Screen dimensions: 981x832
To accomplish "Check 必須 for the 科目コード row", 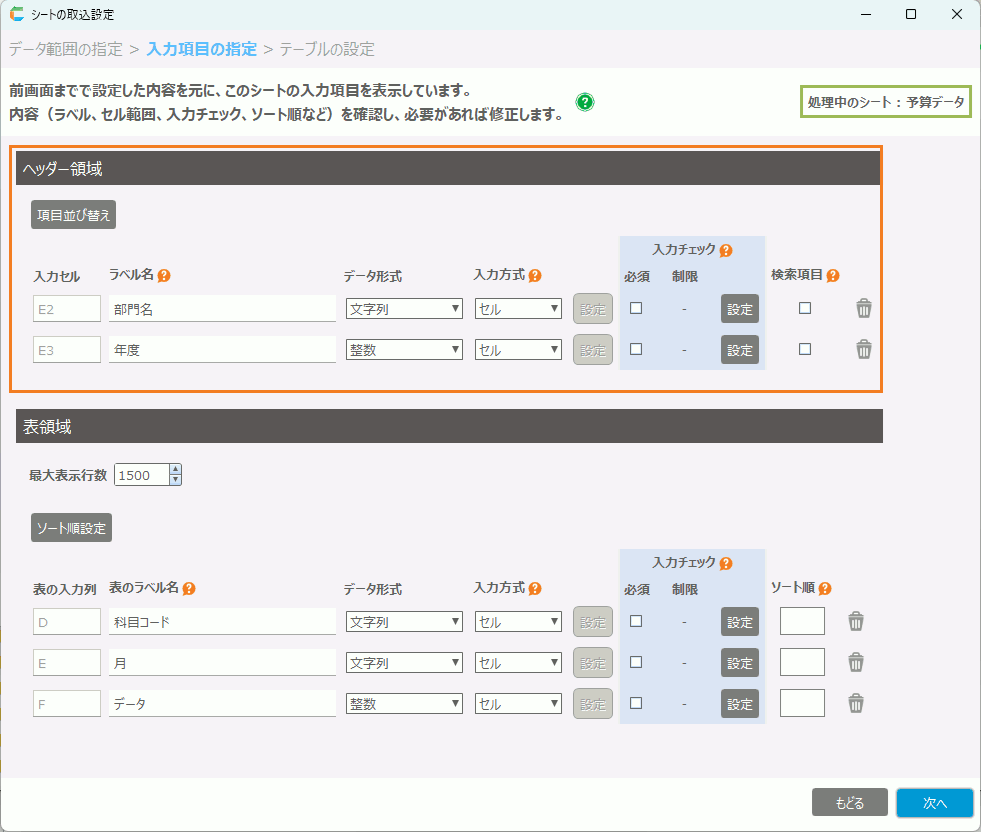I will click(636, 622).
